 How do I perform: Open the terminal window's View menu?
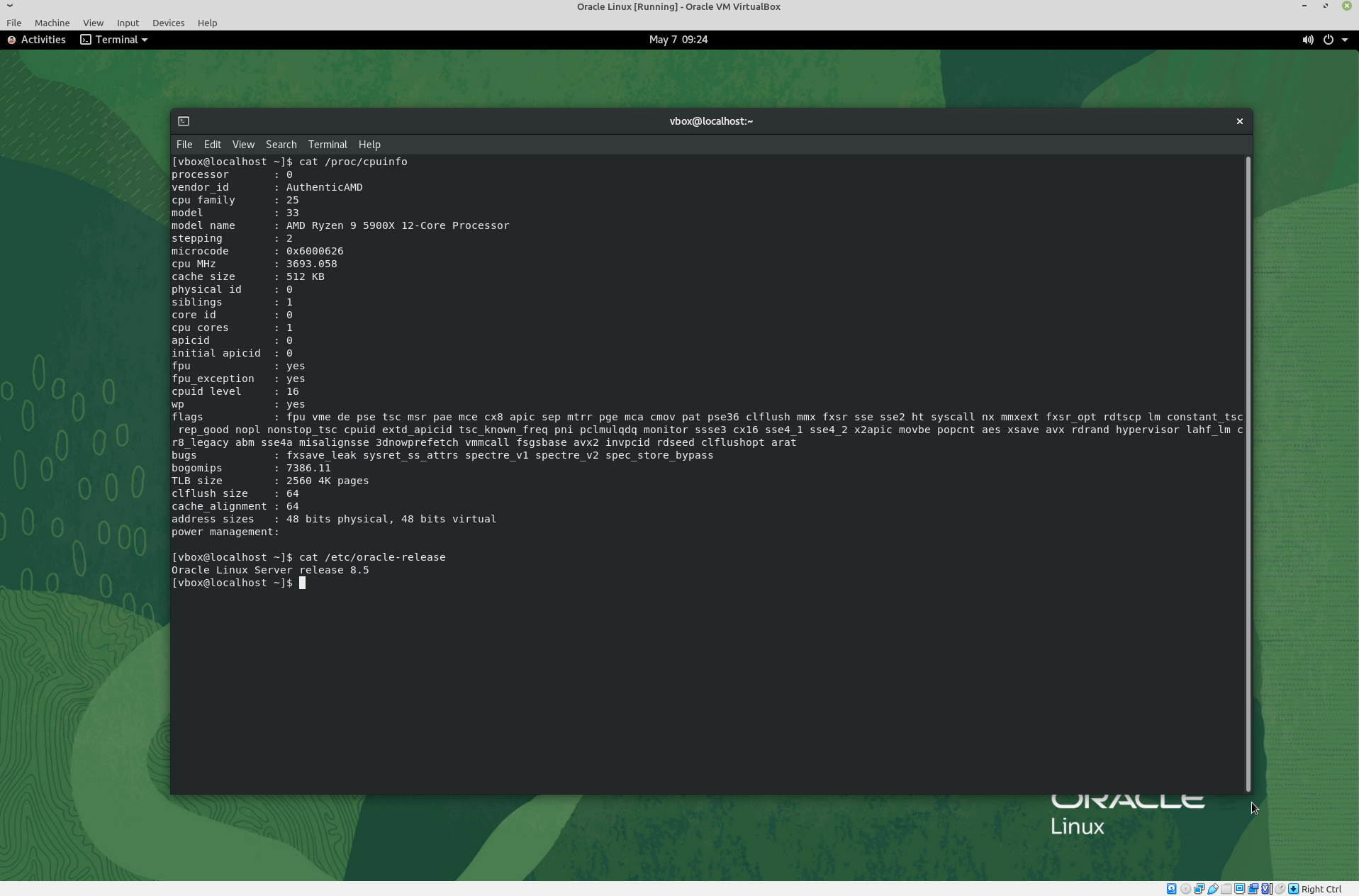point(243,145)
